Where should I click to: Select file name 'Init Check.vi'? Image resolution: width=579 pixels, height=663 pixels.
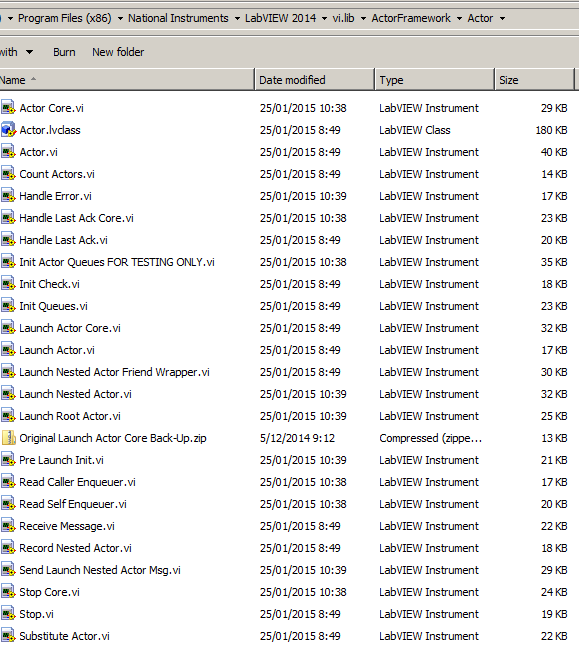[49, 284]
